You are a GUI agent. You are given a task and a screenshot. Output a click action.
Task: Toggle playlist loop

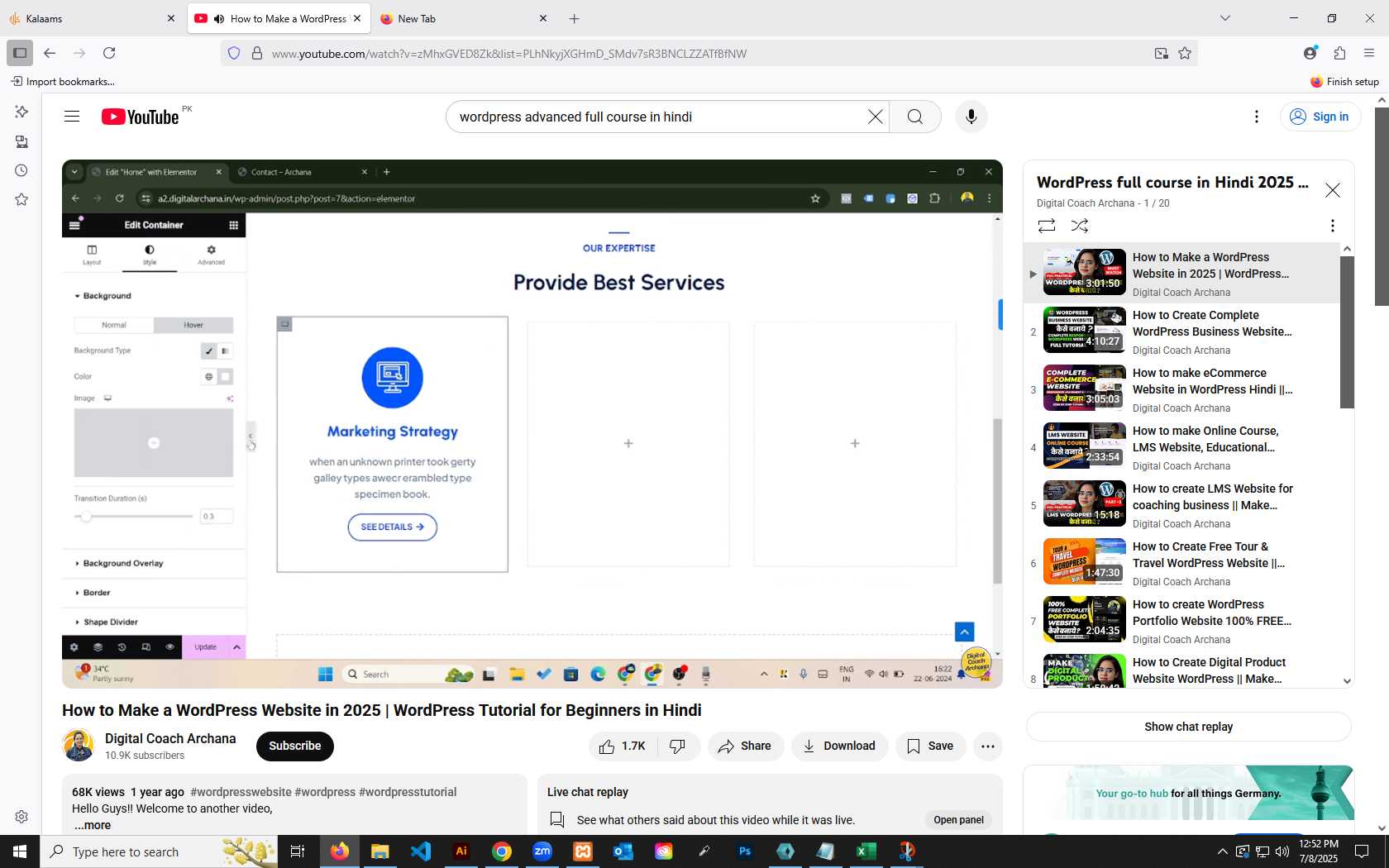(x=1047, y=226)
